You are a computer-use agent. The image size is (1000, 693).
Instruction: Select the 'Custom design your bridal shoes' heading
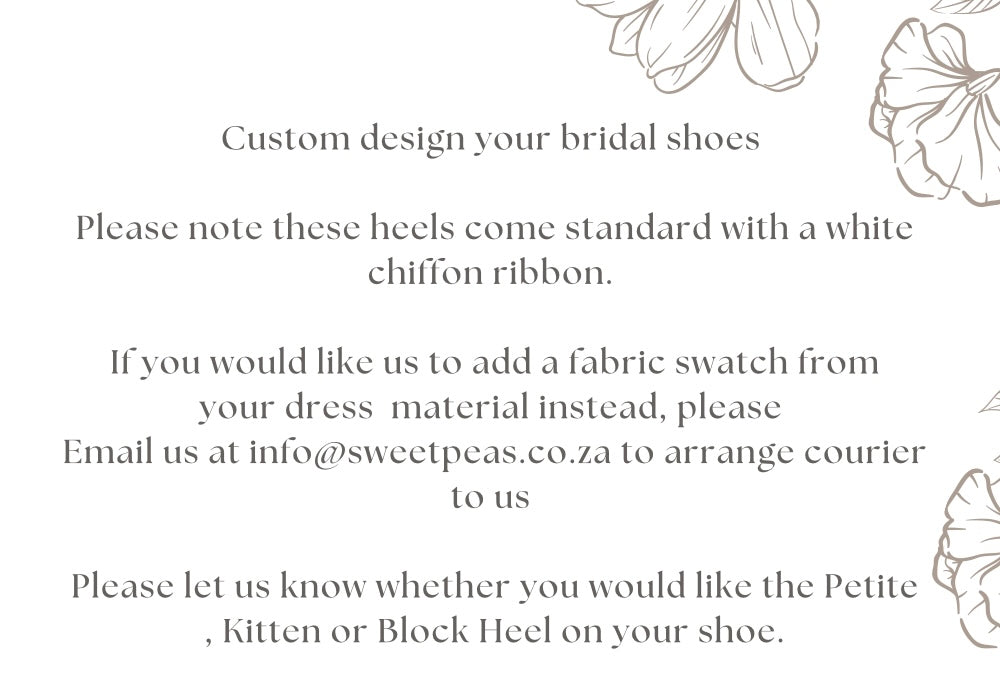[490, 139]
